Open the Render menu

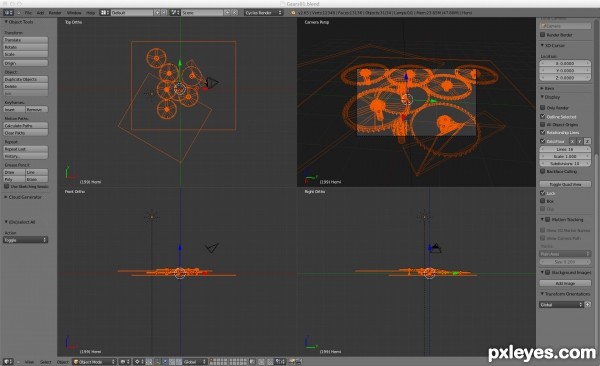pyautogui.click(x=55, y=13)
